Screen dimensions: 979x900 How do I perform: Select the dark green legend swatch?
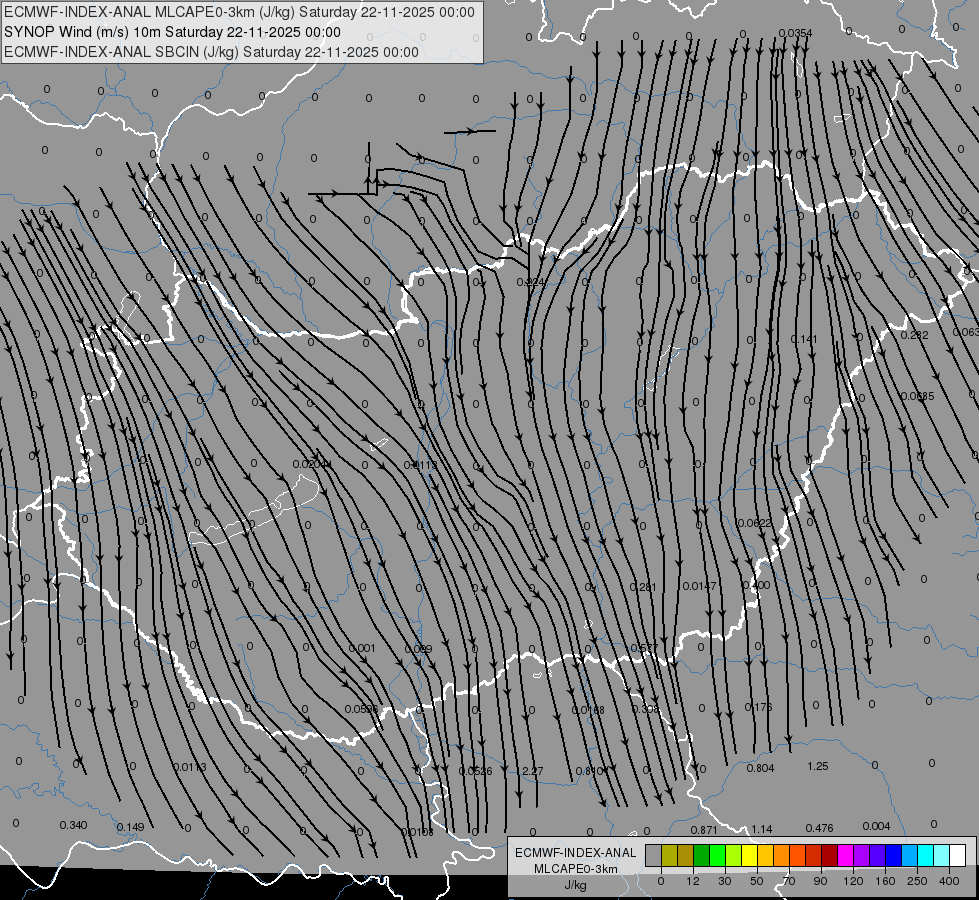pos(702,855)
